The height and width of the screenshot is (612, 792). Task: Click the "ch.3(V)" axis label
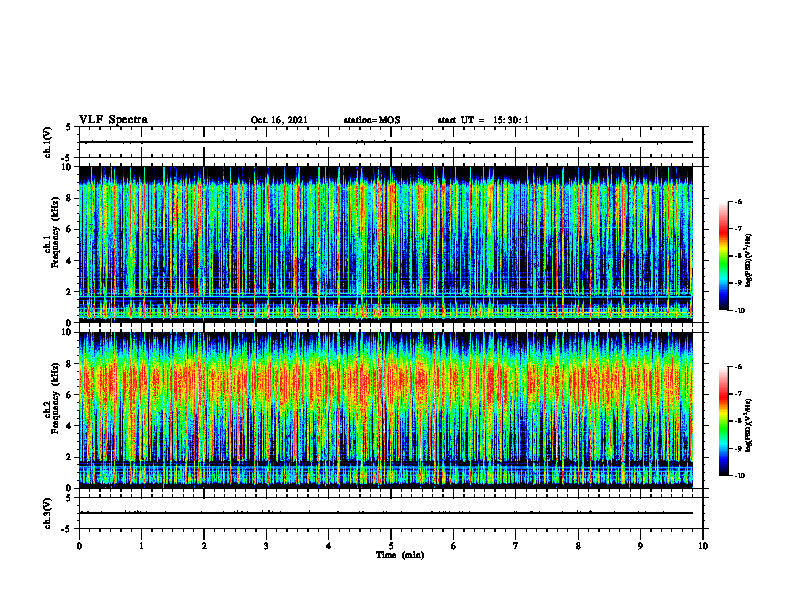(47, 513)
